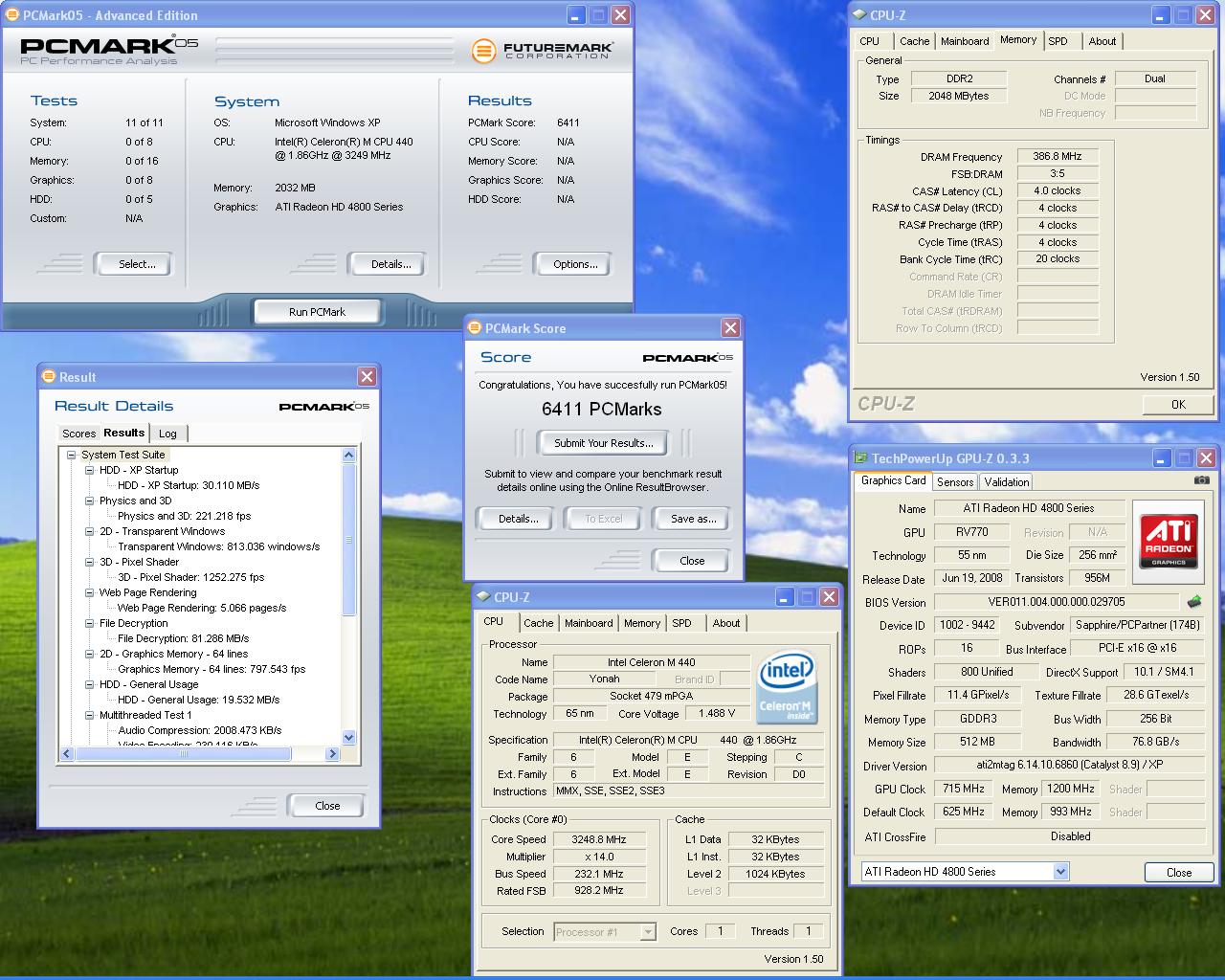
Task: Collapse the HDD - XP Startup node
Action: (x=90, y=471)
